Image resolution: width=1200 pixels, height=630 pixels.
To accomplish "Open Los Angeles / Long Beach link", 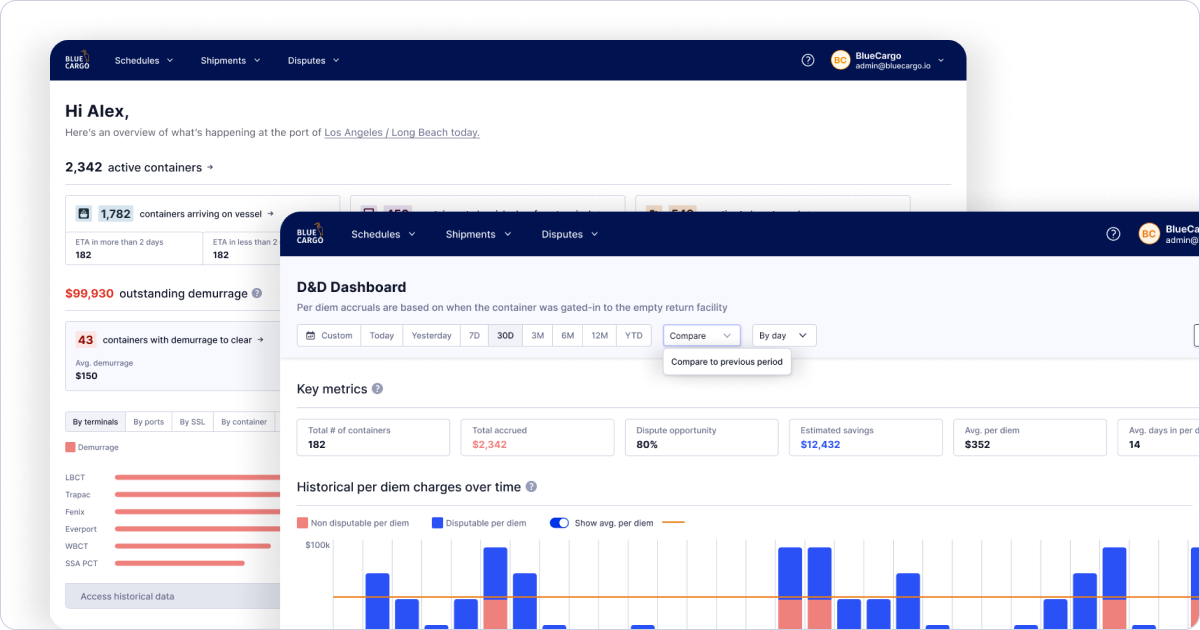I will pyautogui.click(x=402, y=132).
